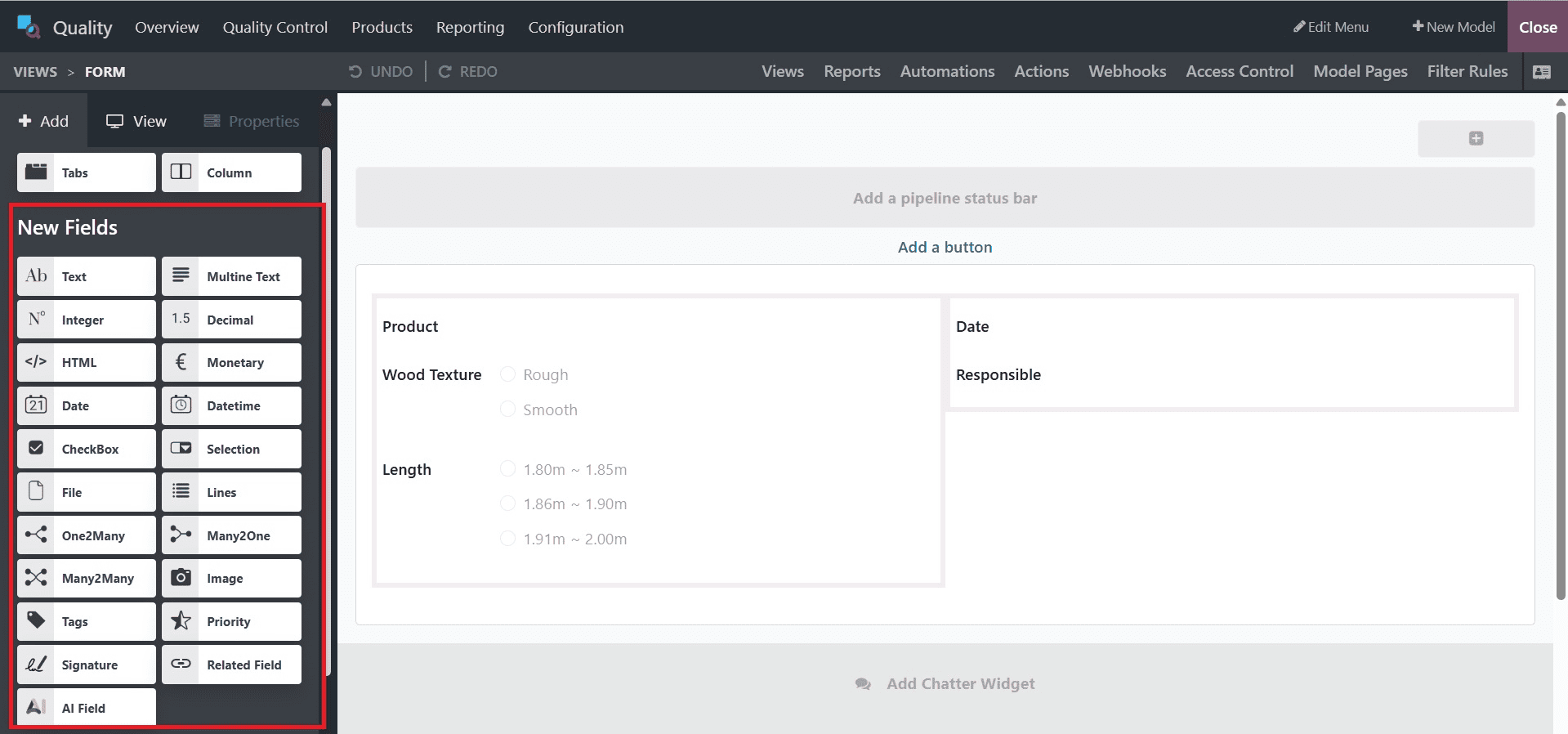Viewport: 1568px width, 734px height.
Task: Undo the last change
Action: 381,71
